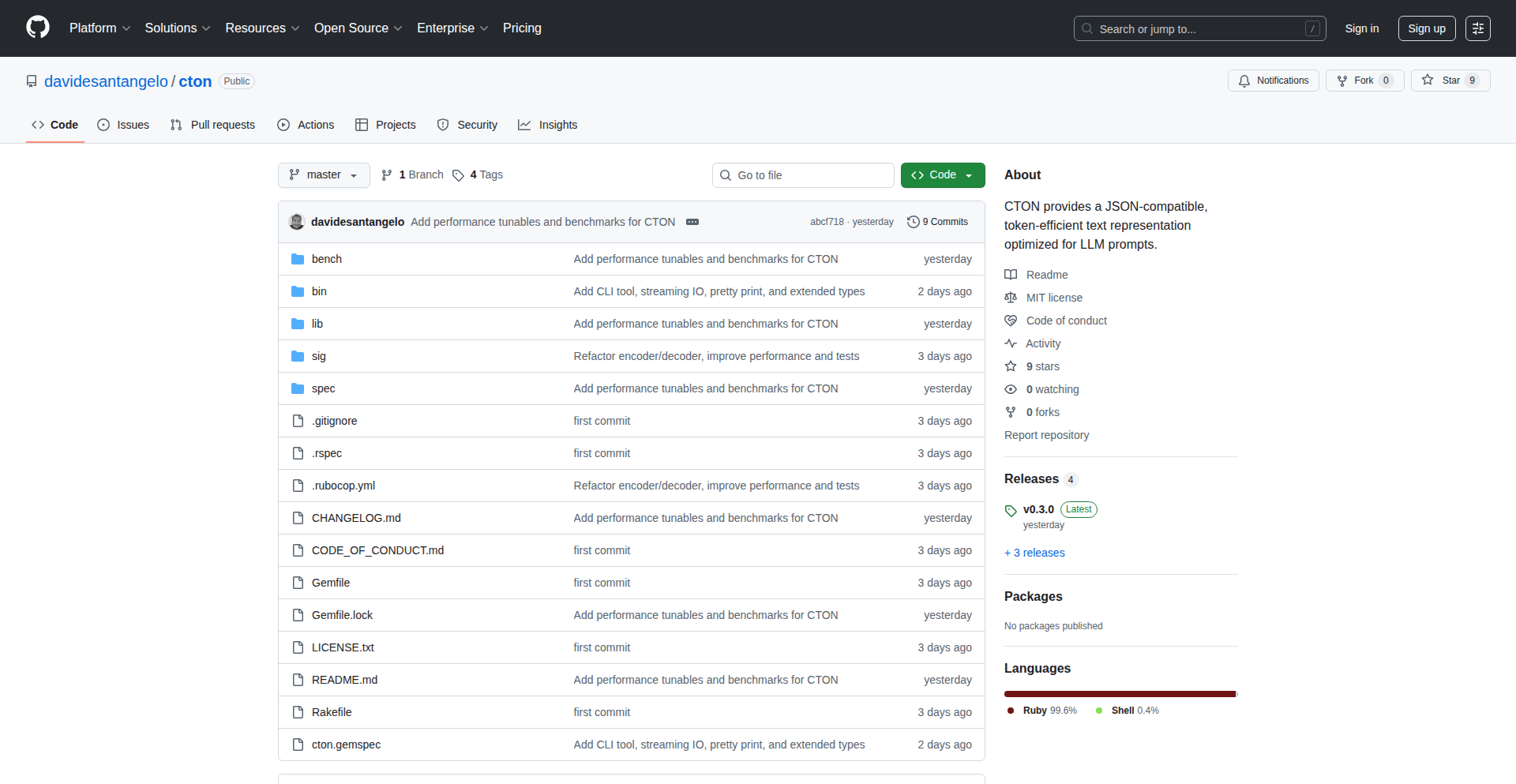This screenshot has width=1516, height=784.
Task: Click the Activity pulse icon
Action: (1011, 343)
